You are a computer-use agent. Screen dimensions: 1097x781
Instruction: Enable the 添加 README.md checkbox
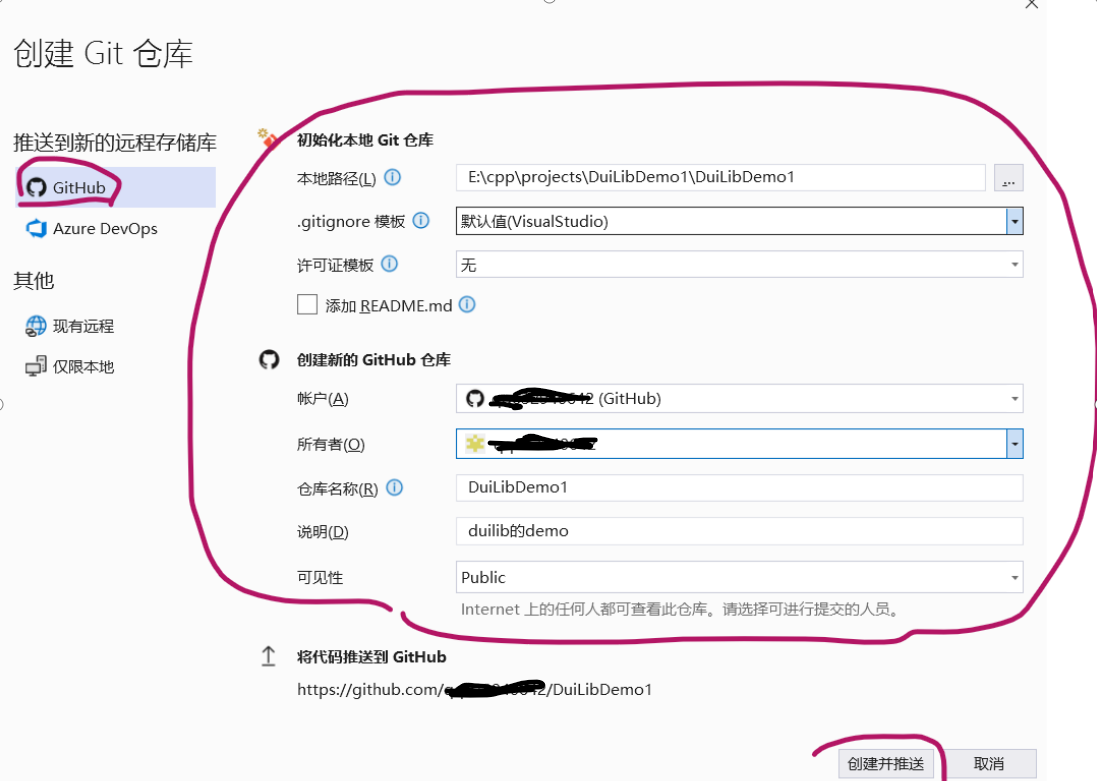tap(307, 305)
